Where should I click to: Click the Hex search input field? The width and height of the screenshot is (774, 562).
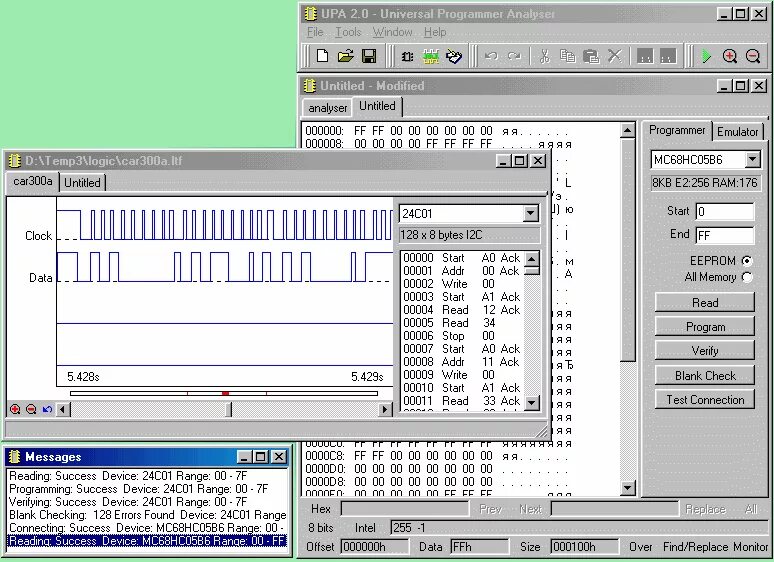405,509
